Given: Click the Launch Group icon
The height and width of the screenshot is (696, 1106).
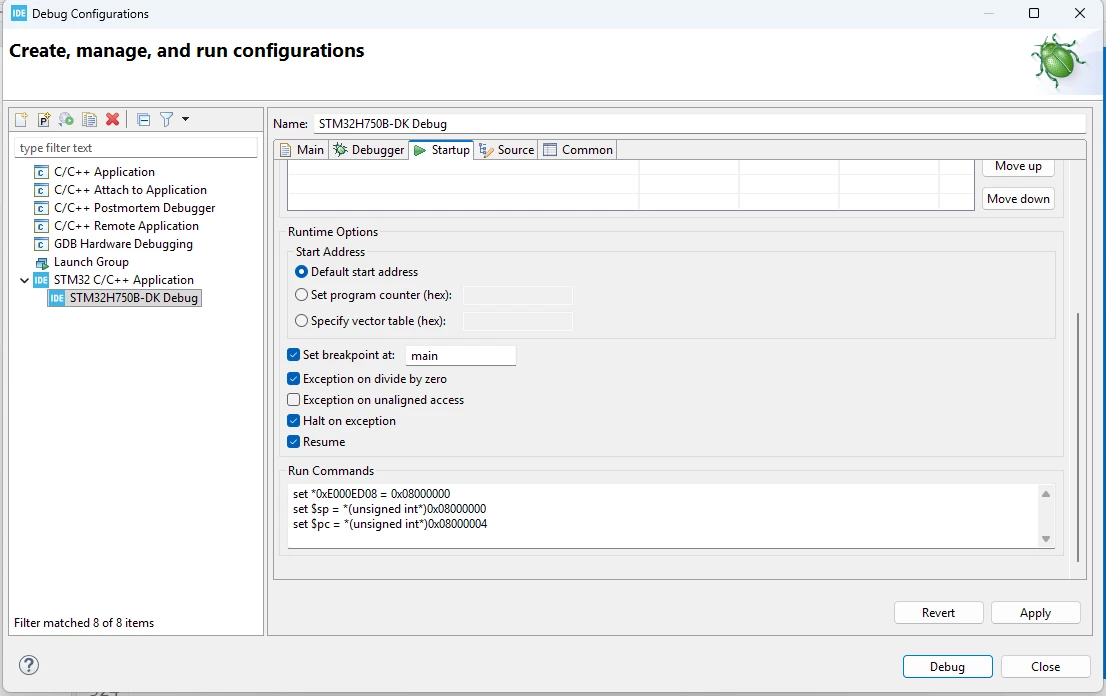Looking at the screenshot, I should (x=42, y=262).
